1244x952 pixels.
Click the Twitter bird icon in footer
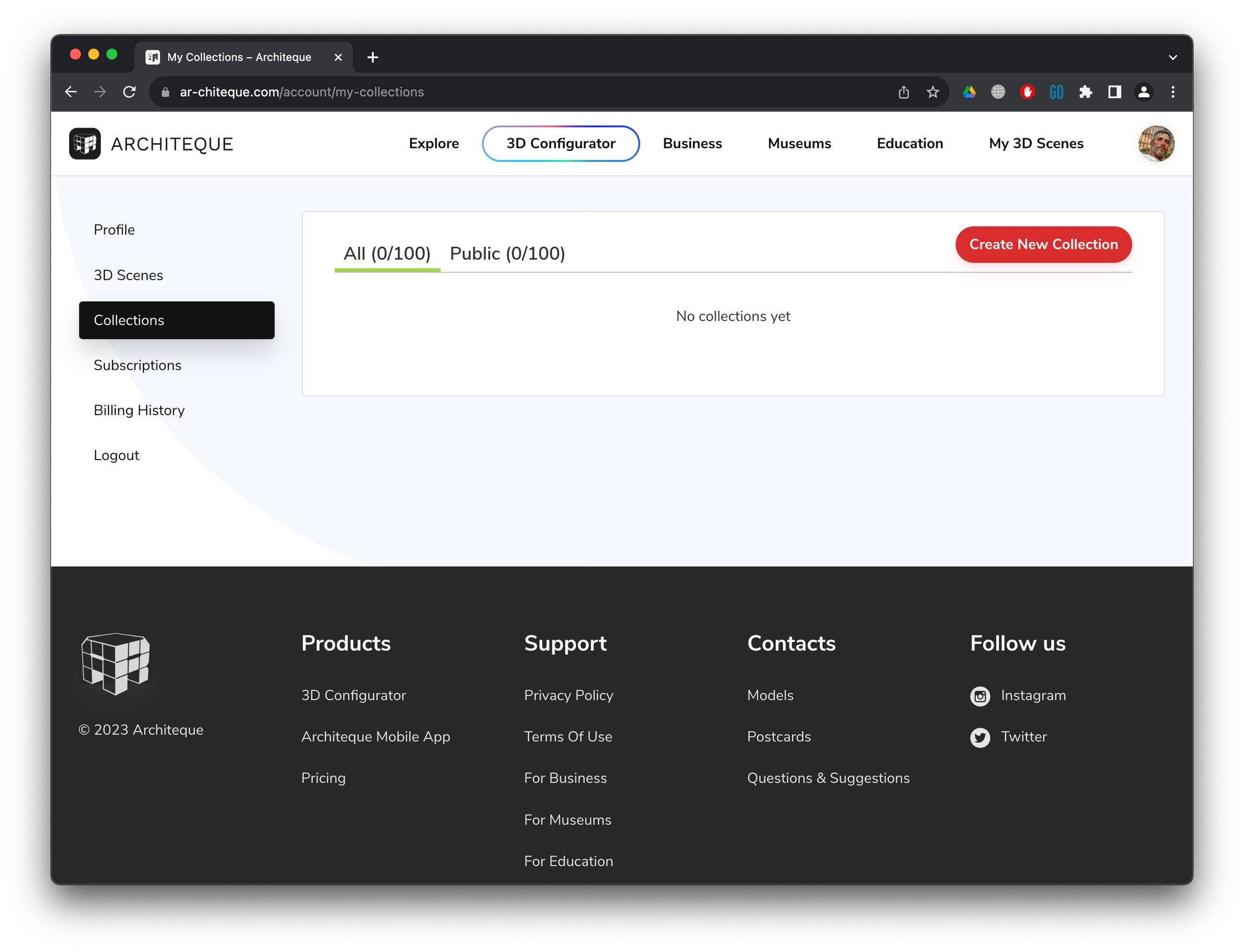point(980,737)
